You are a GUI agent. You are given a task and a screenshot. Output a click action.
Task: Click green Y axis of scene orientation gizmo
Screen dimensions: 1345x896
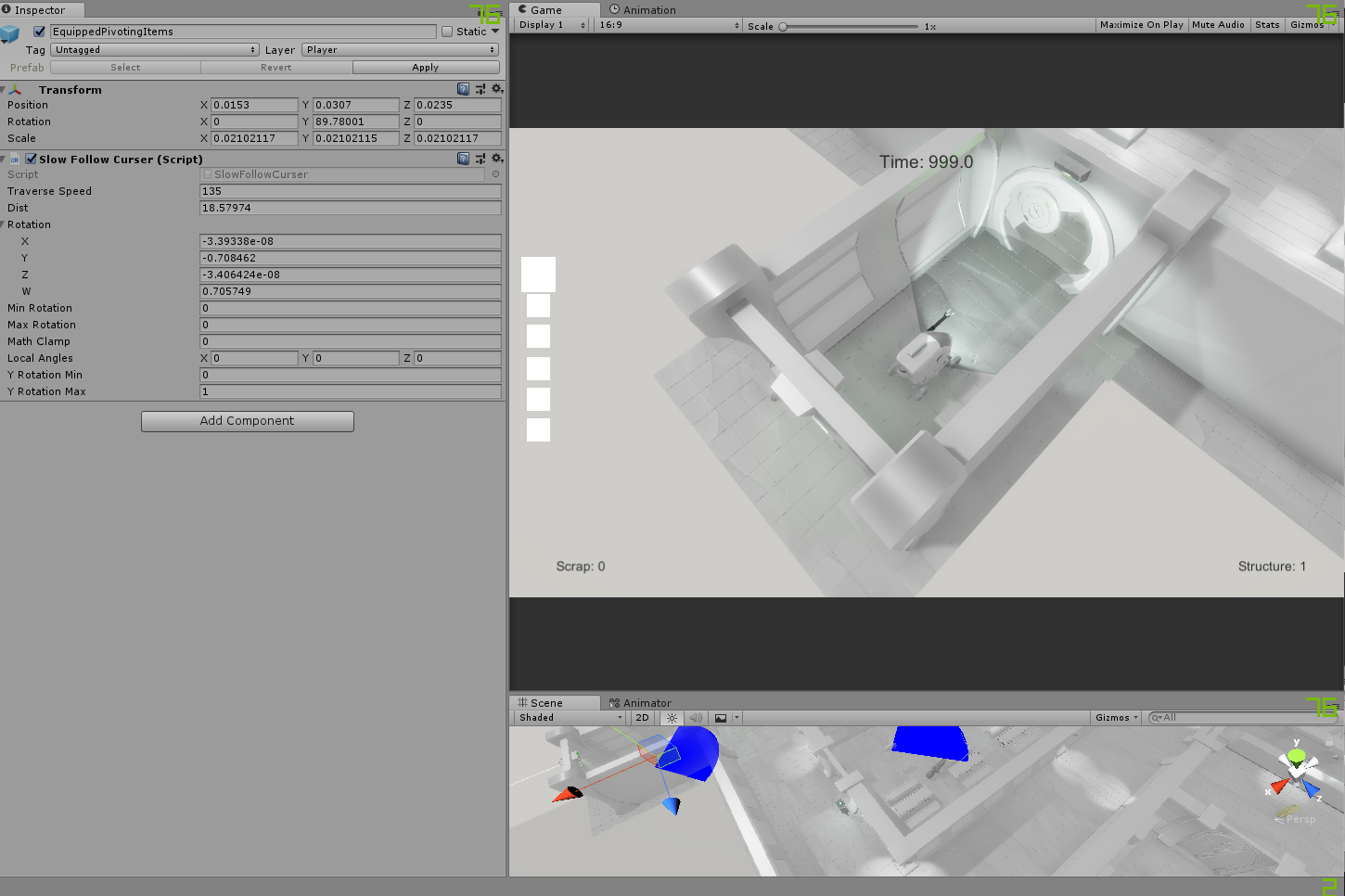pyautogui.click(x=1297, y=756)
